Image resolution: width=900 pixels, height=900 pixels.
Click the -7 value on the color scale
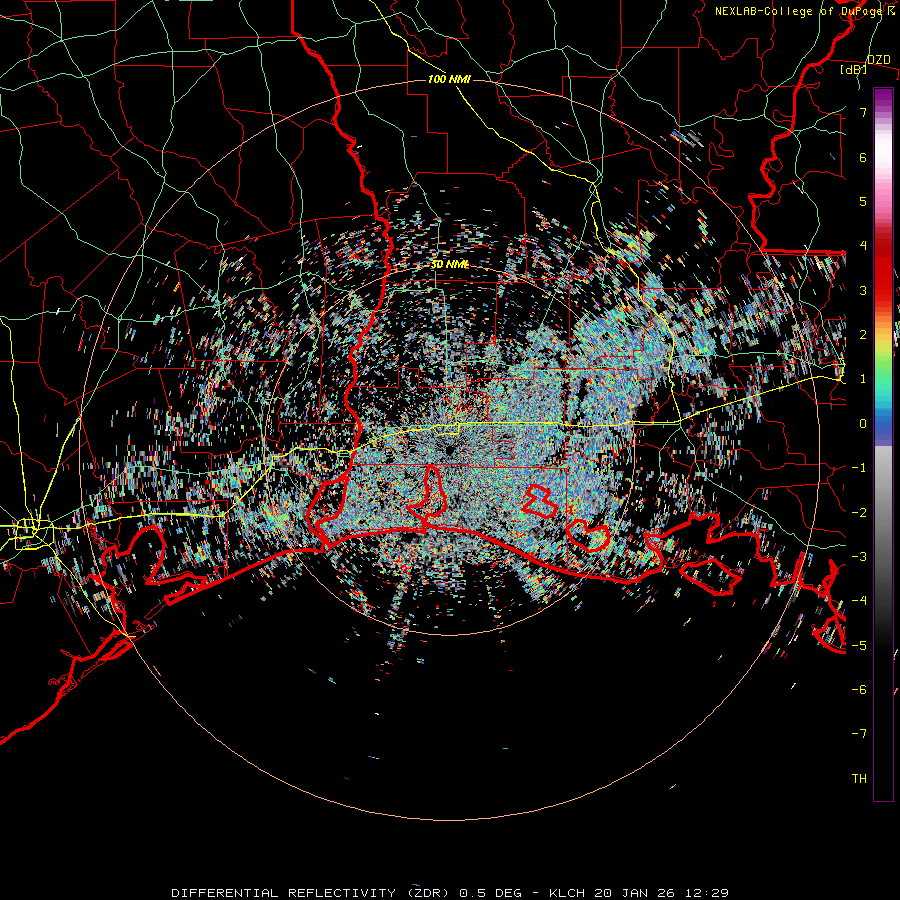[859, 734]
